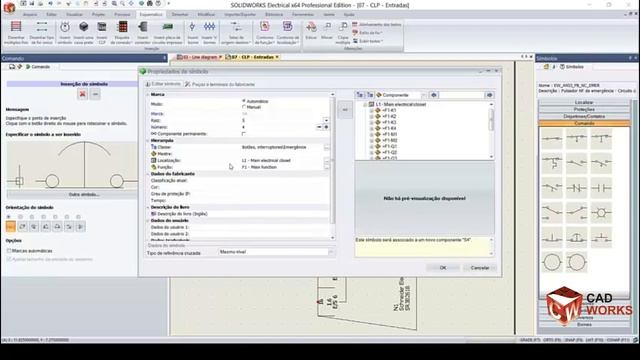Switch to Esquemático ribbon tab

[151, 14]
